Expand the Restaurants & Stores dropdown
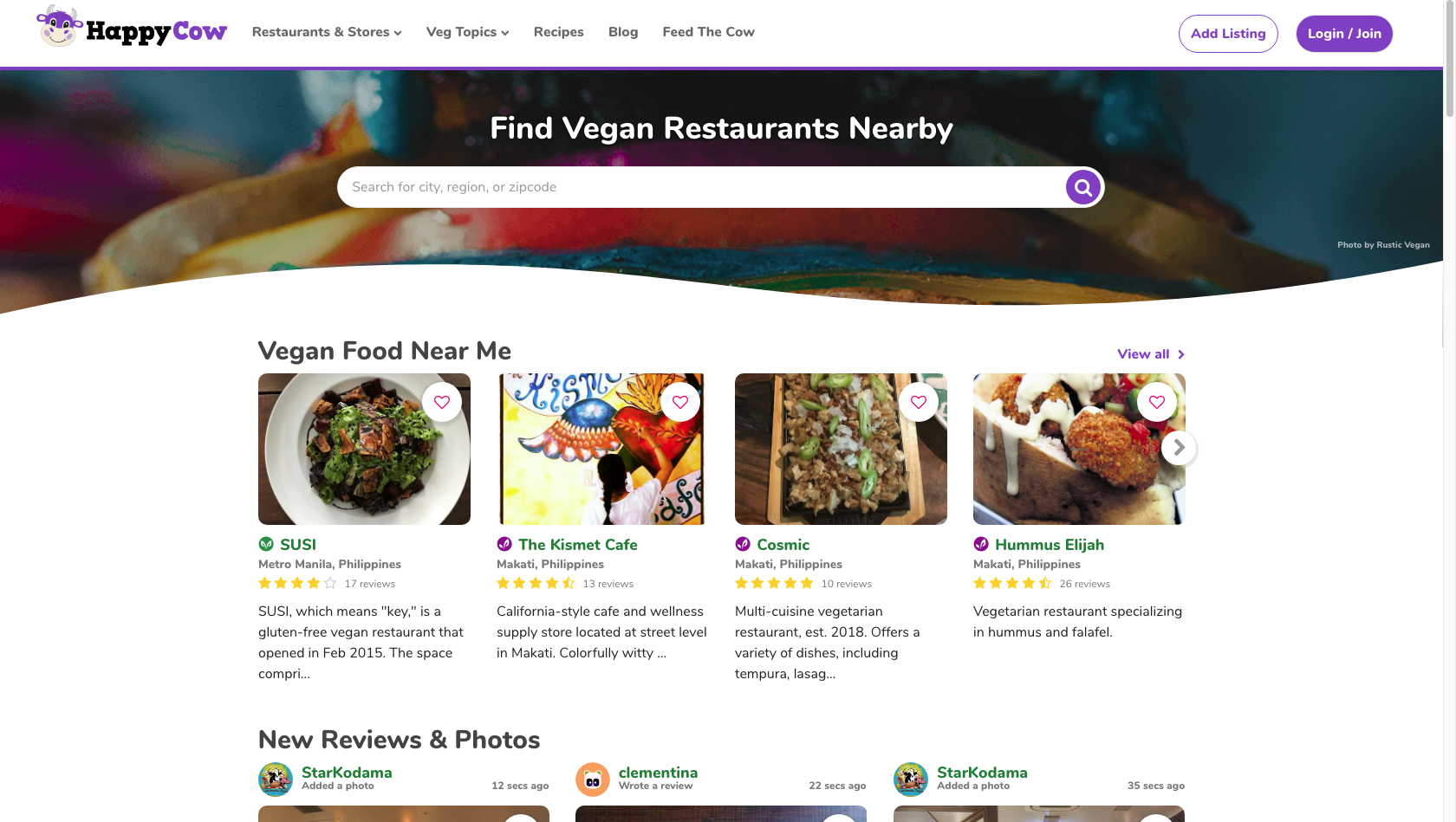1456x822 pixels. coord(327,32)
